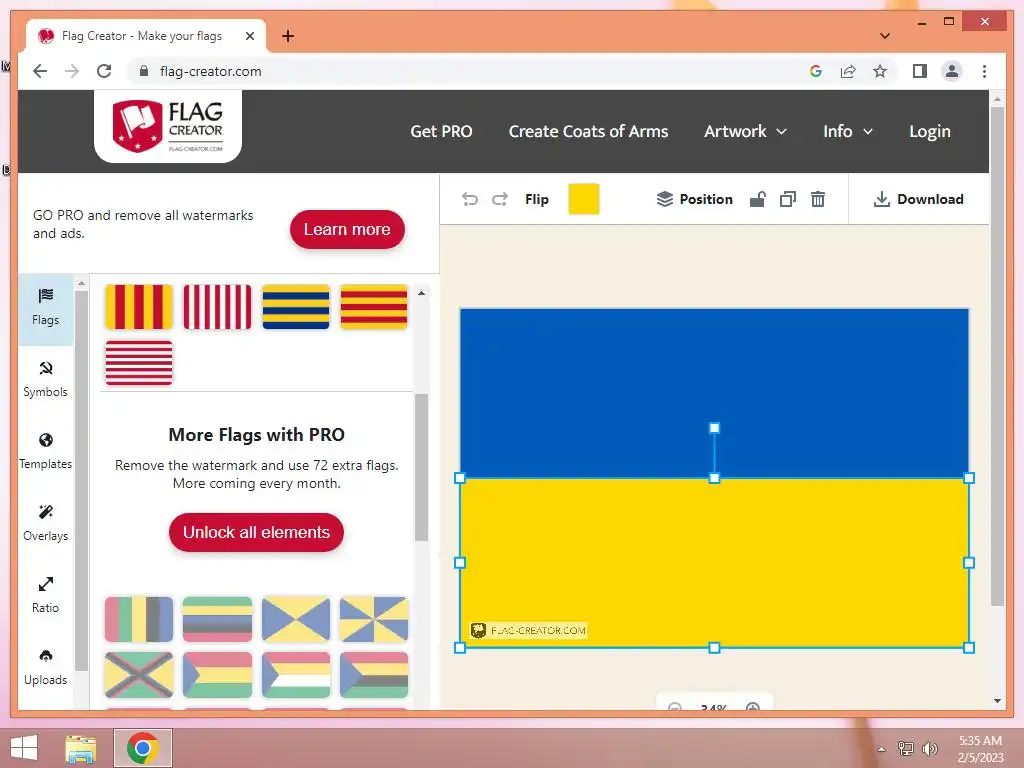This screenshot has width=1024, height=768.
Task: Show hidden system tray icons
Action: 882,749
